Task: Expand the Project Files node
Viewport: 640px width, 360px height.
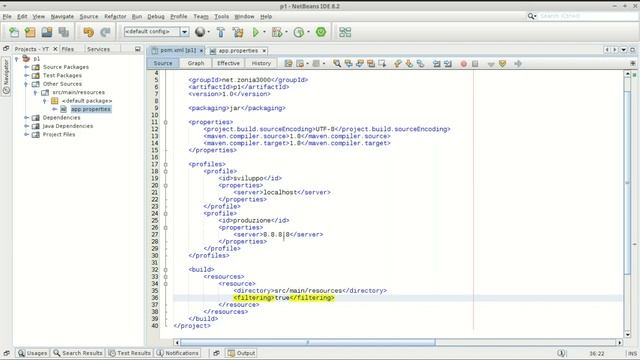Action: click(x=26, y=134)
